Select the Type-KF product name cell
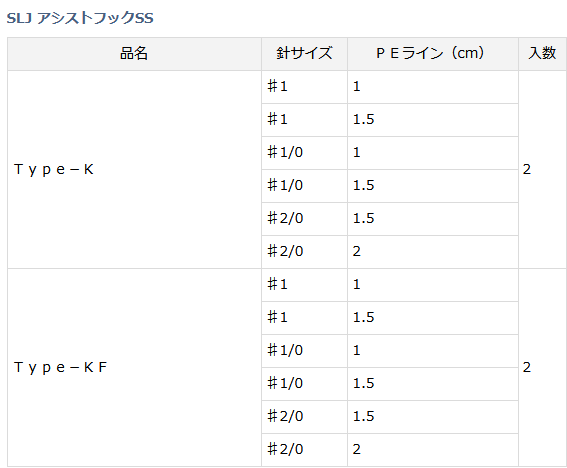The height and width of the screenshot is (468, 567). (134, 367)
